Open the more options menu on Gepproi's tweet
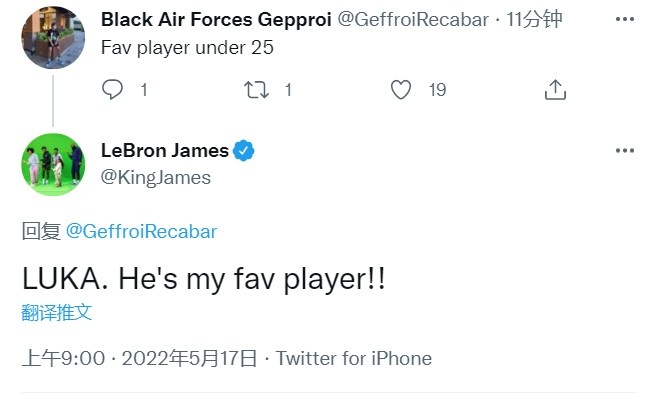Image resolution: width=653 pixels, height=399 pixels. (x=625, y=19)
